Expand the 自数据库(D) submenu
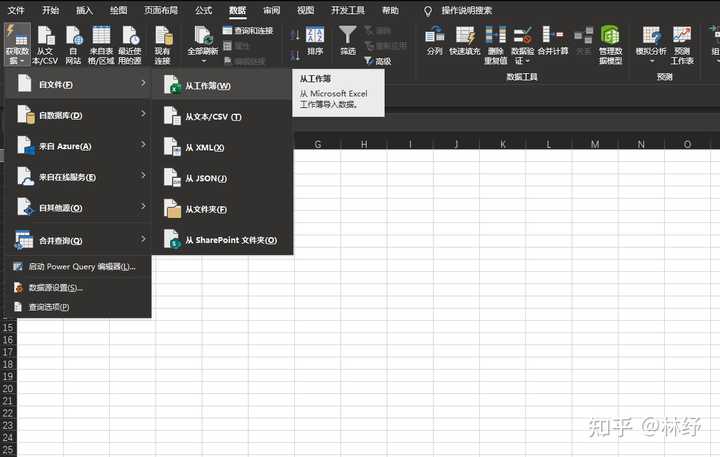The height and width of the screenshot is (457, 720). click(78, 115)
